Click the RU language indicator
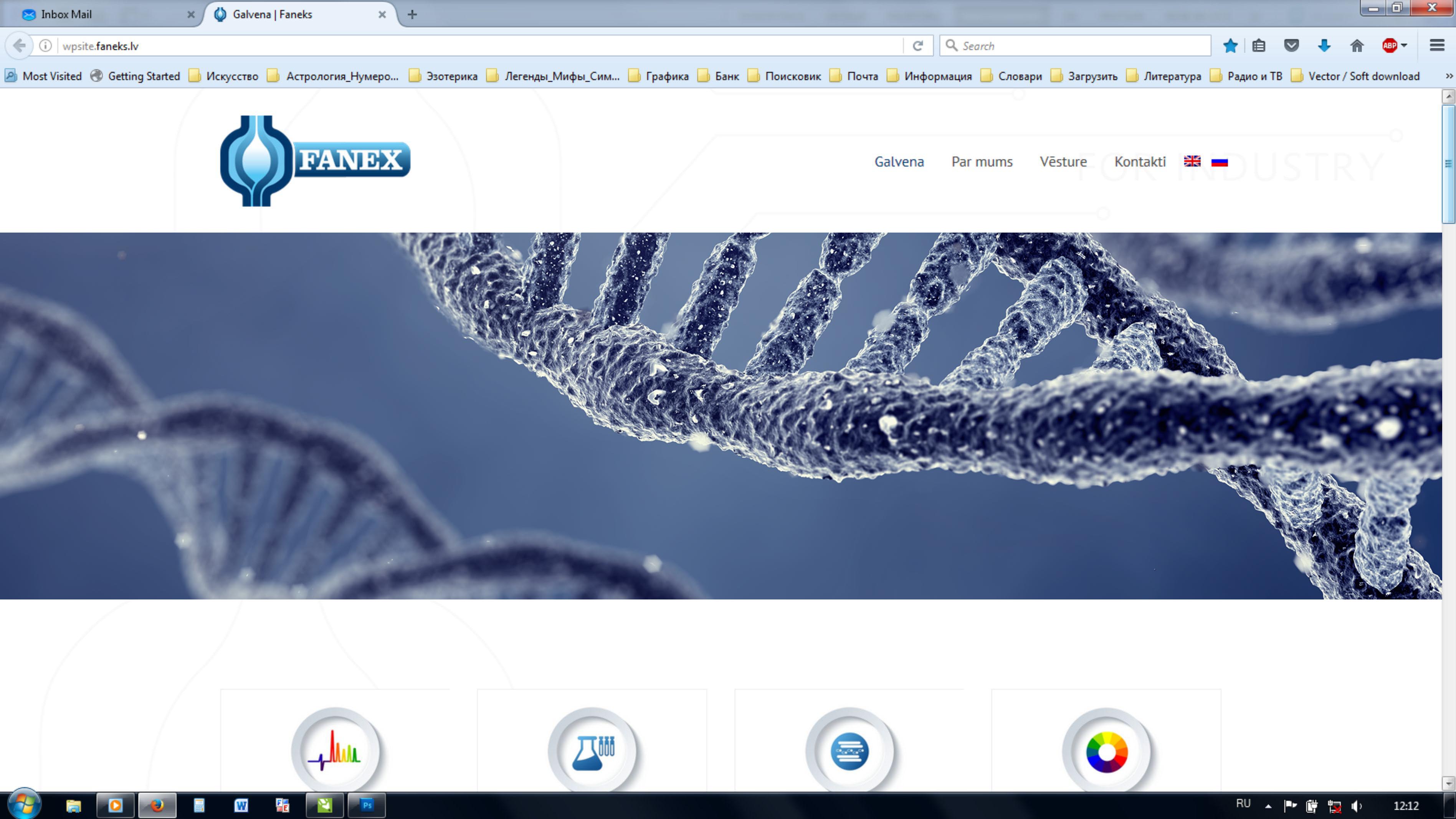 (x=1243, y=804)
